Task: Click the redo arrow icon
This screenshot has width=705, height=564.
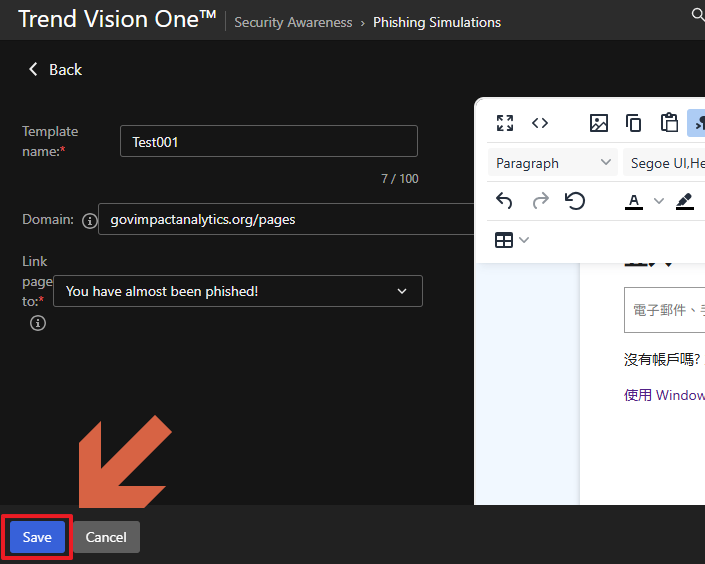Action: 540,201
